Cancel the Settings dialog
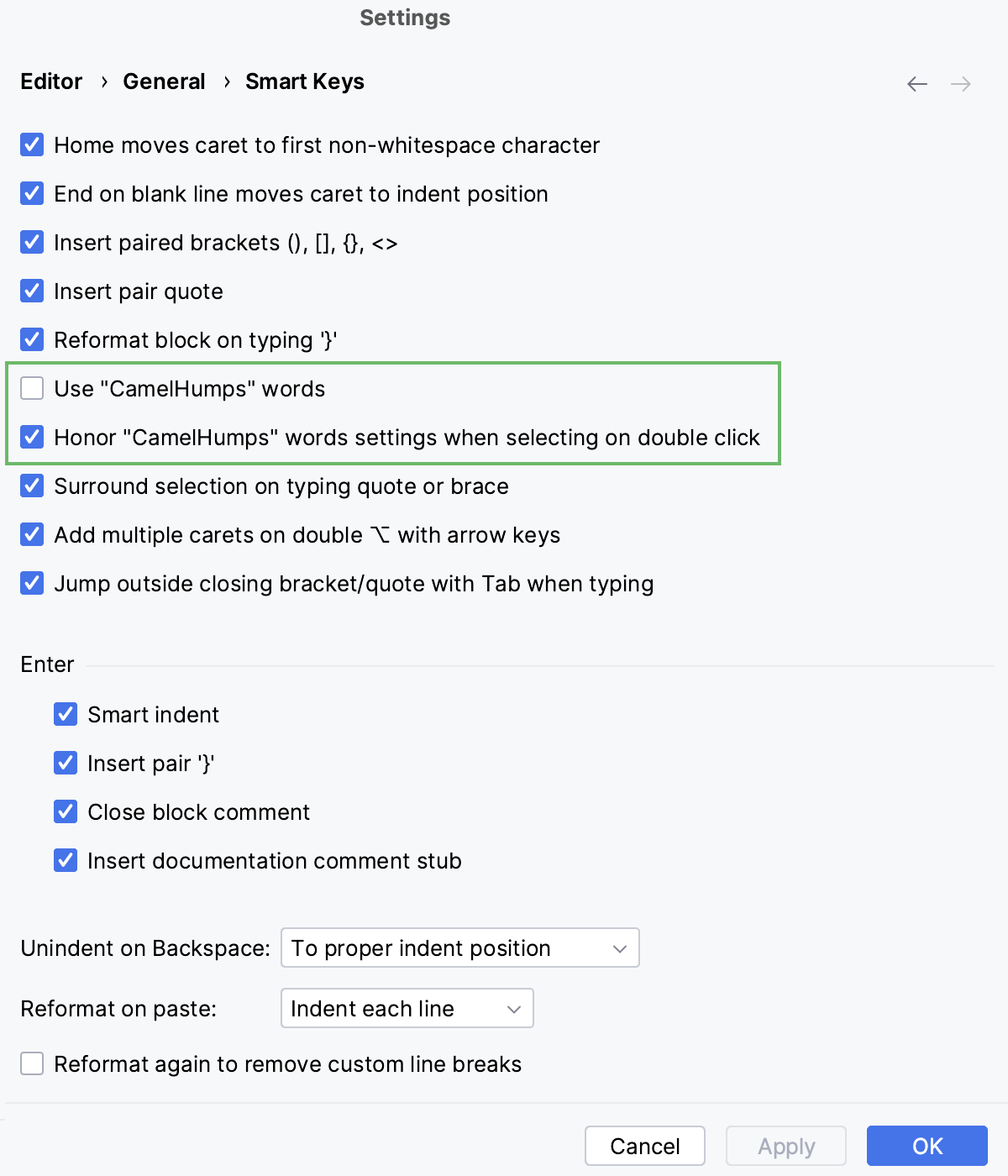The width and height of the screenshot is (1008, 1176). pos(644,1146)
